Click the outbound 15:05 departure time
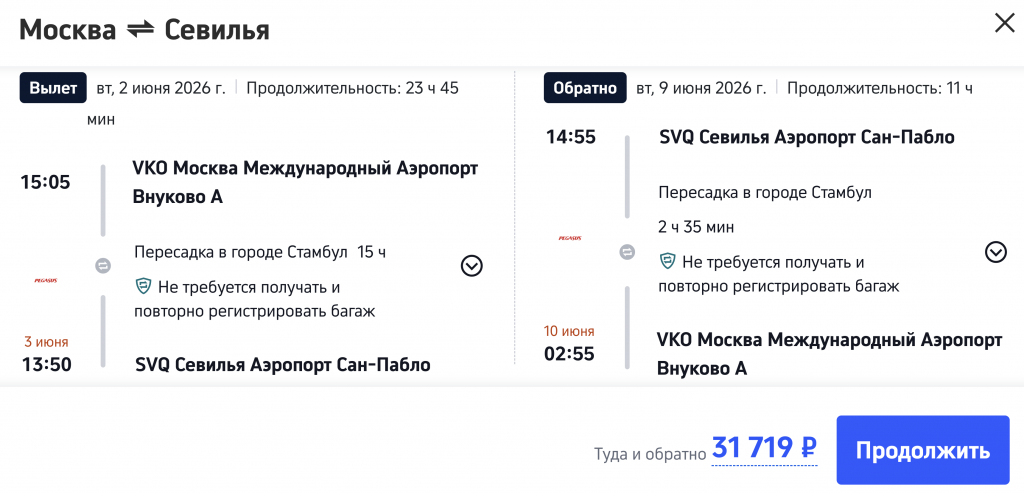This screenshot has height=493, width=1024. coord(46,182)
